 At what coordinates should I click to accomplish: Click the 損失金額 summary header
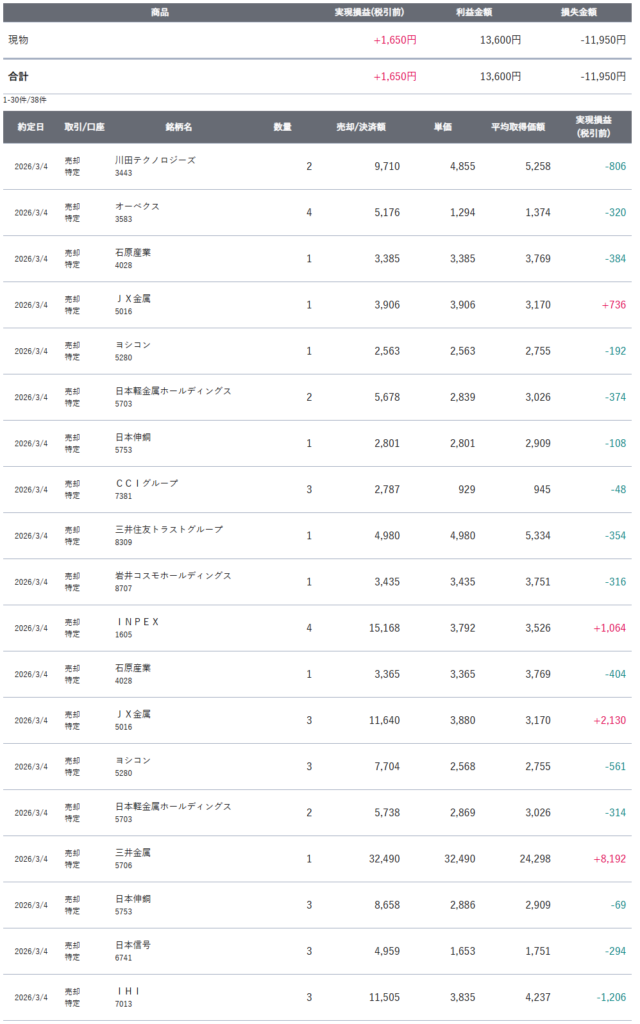(578, 12)
